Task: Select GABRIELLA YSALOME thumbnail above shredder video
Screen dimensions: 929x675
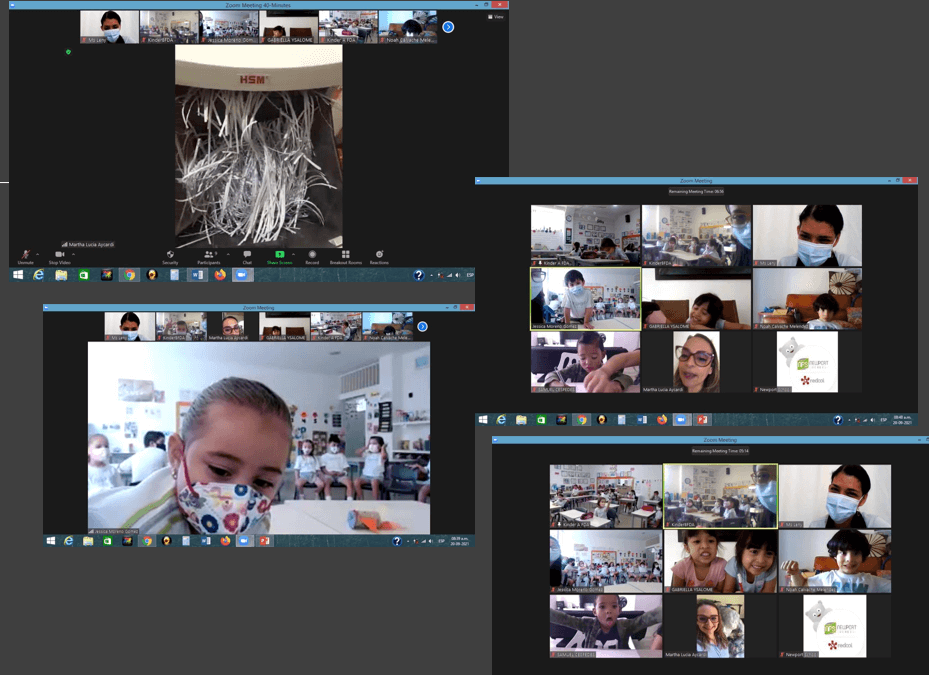Action: tap(288, 27)
